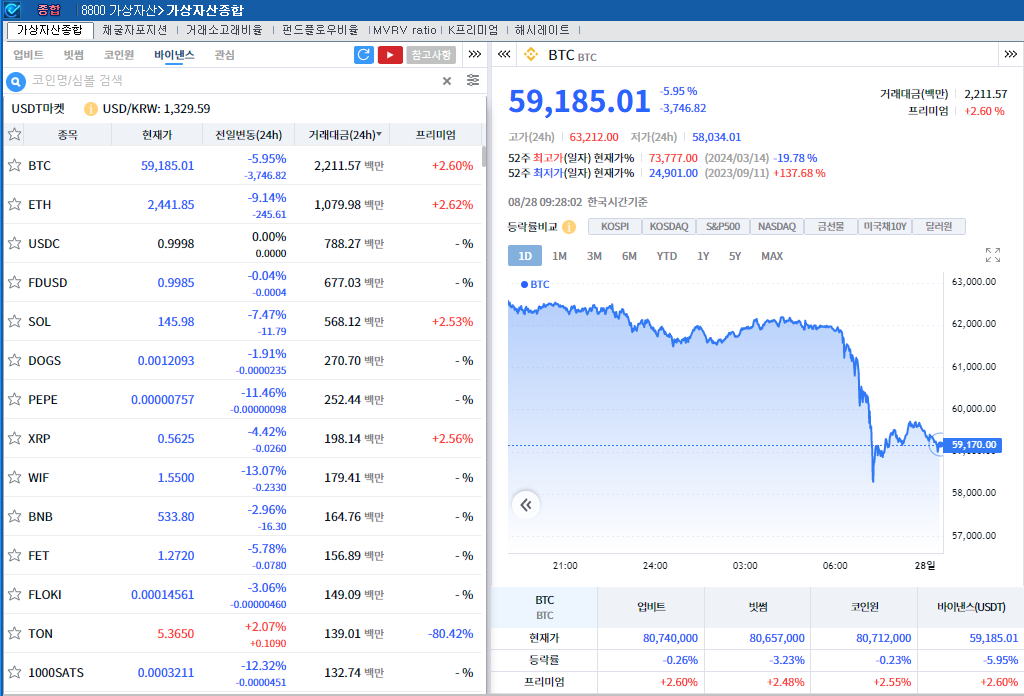Image resolution: width=1024 pixels, height=696 pixels.
Task: Toggle favorite star for SOL
Action: 14,321
